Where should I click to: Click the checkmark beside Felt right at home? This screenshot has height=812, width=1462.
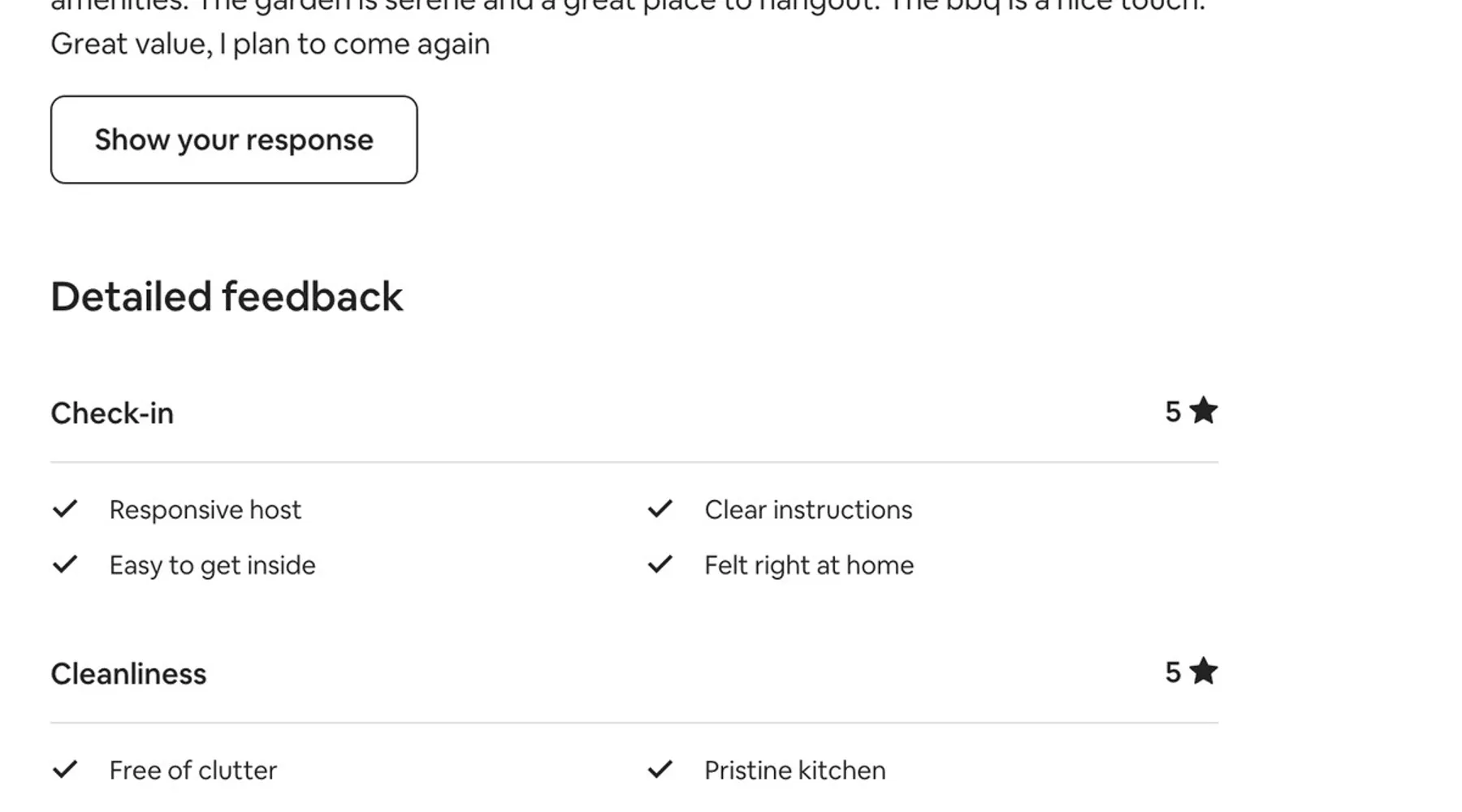click(660, 564)
